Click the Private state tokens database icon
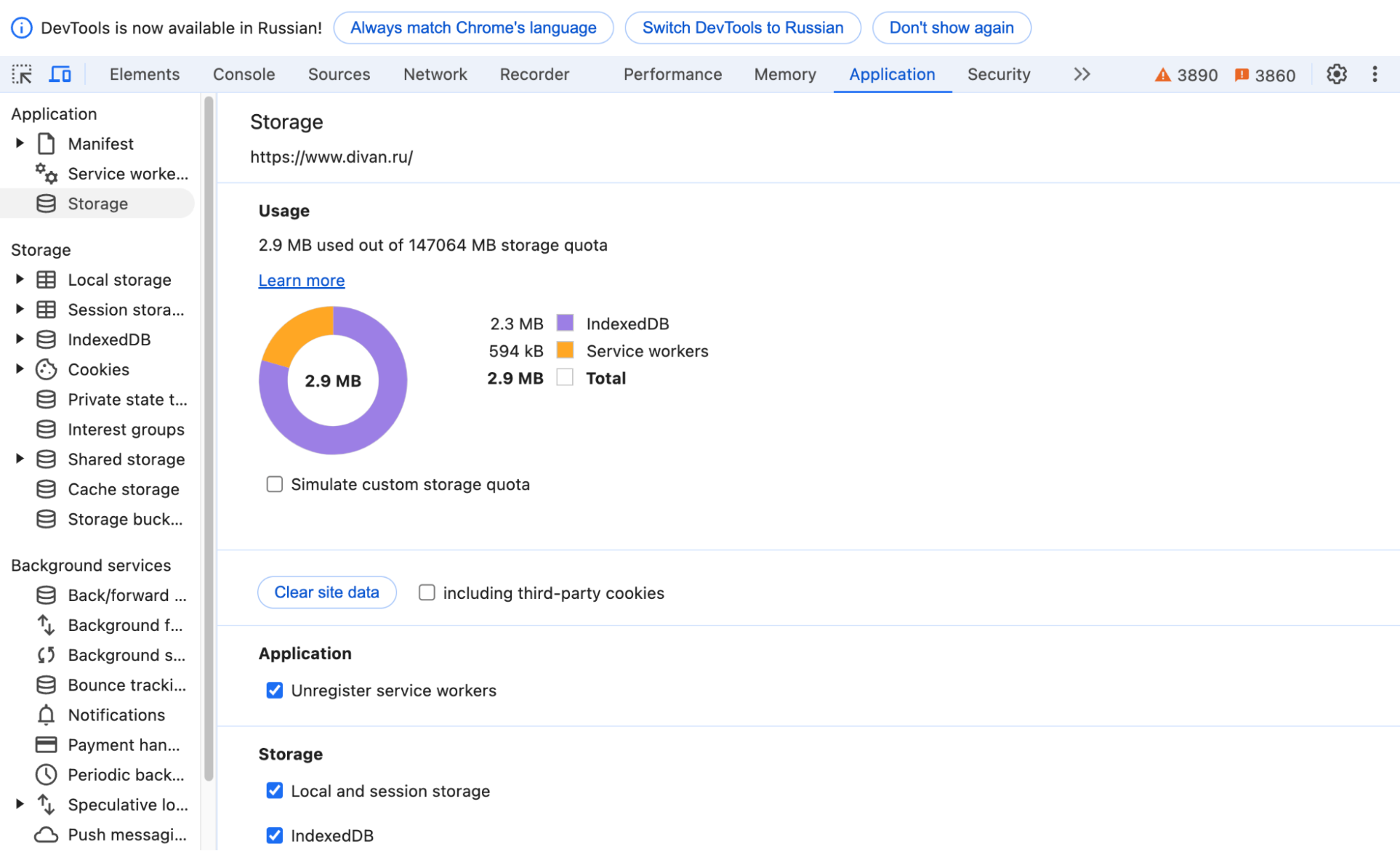1400x851 pixels. click(x=46, y=400)
